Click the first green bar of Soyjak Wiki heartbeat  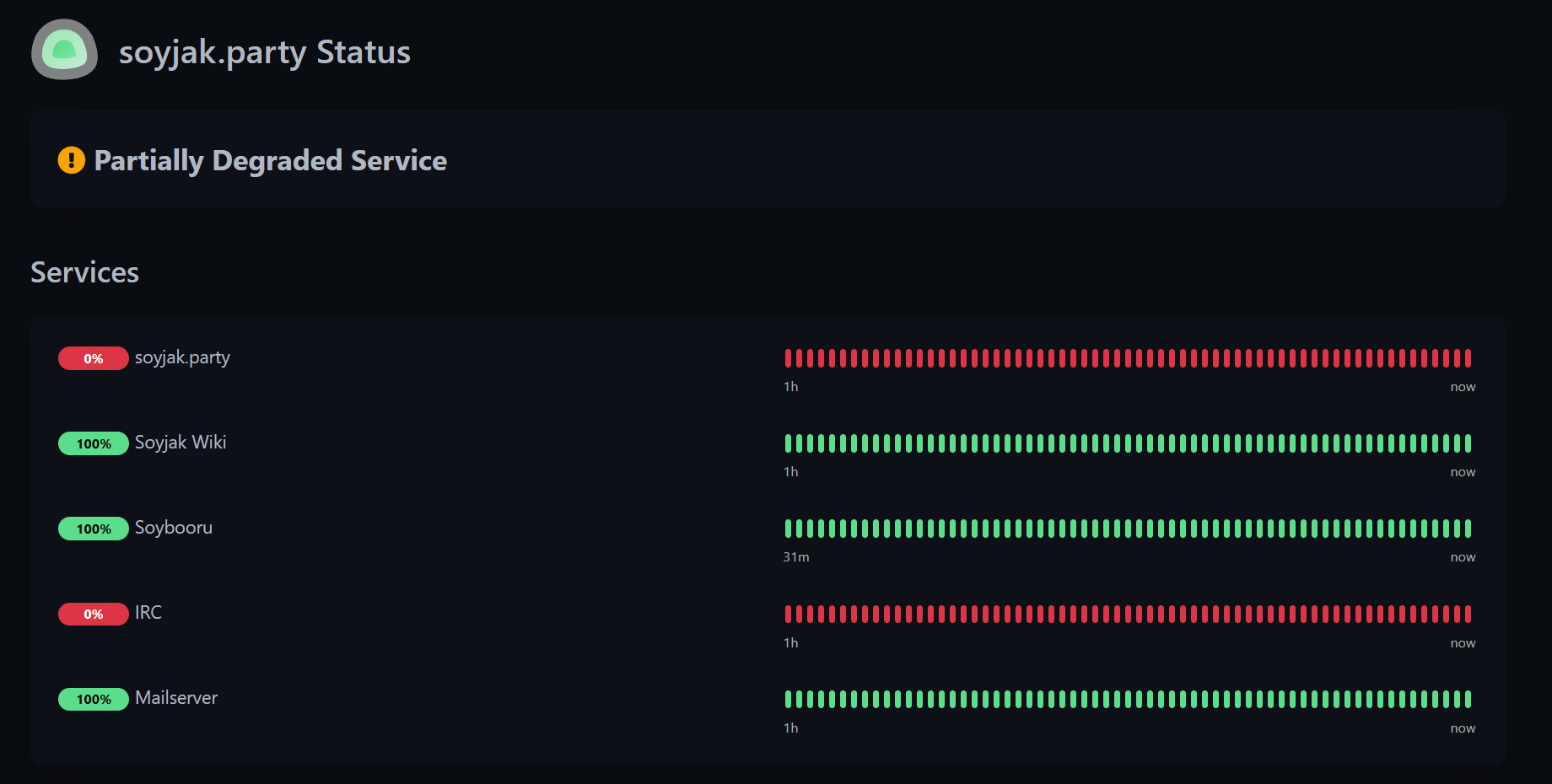[789, 443]
